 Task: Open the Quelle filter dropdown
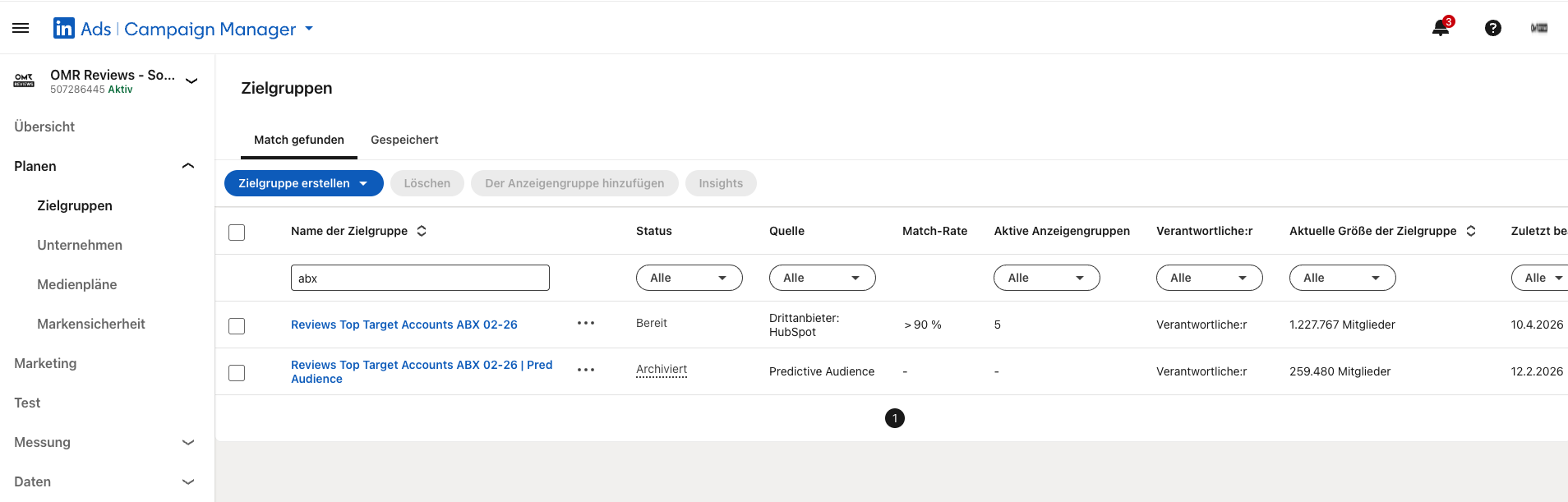823,278
